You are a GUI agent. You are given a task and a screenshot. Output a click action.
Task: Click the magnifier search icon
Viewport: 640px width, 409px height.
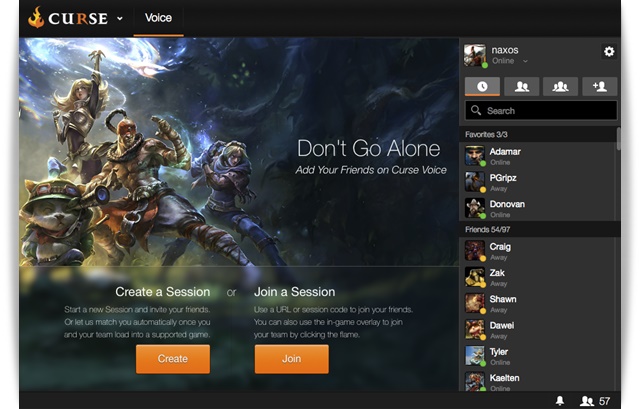click(x=476, y=110)
